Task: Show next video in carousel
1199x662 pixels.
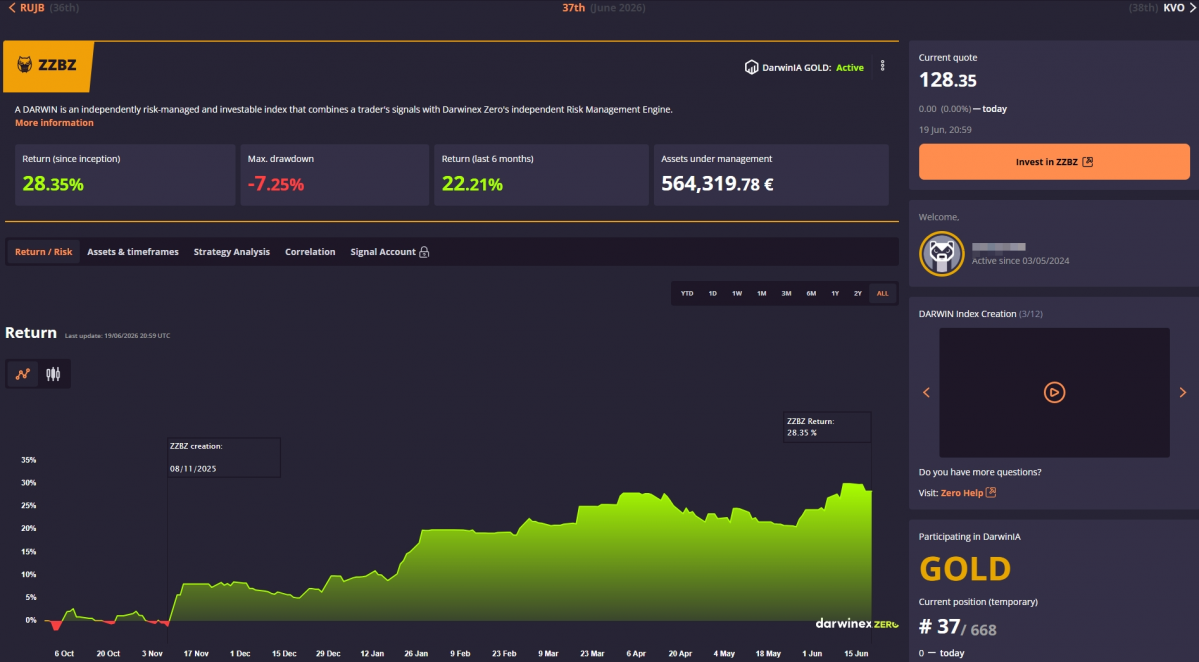Action: (x=1182, y=392)
